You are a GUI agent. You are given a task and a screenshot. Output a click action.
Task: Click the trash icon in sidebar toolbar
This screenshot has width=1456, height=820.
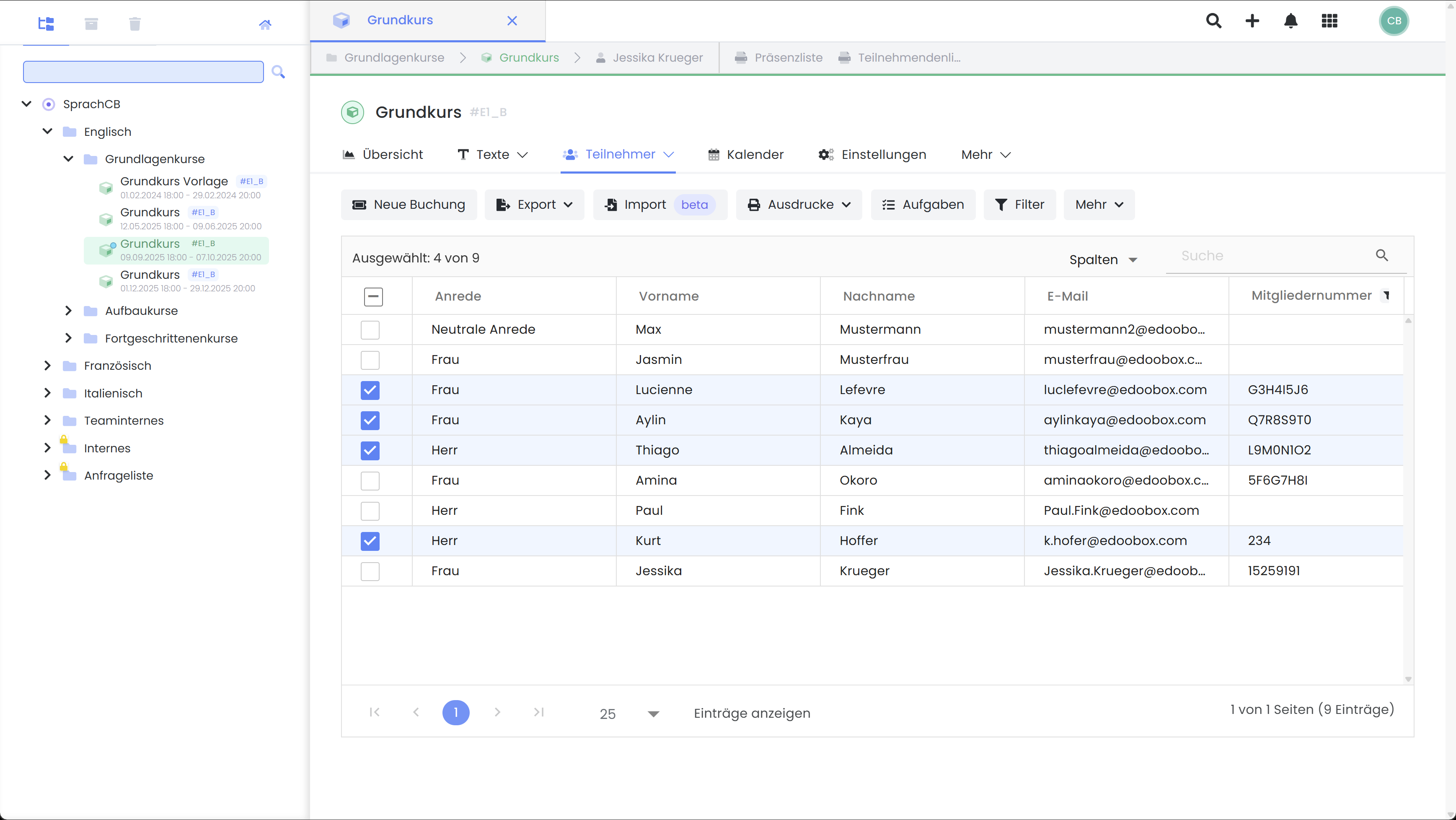coord(134,24)
